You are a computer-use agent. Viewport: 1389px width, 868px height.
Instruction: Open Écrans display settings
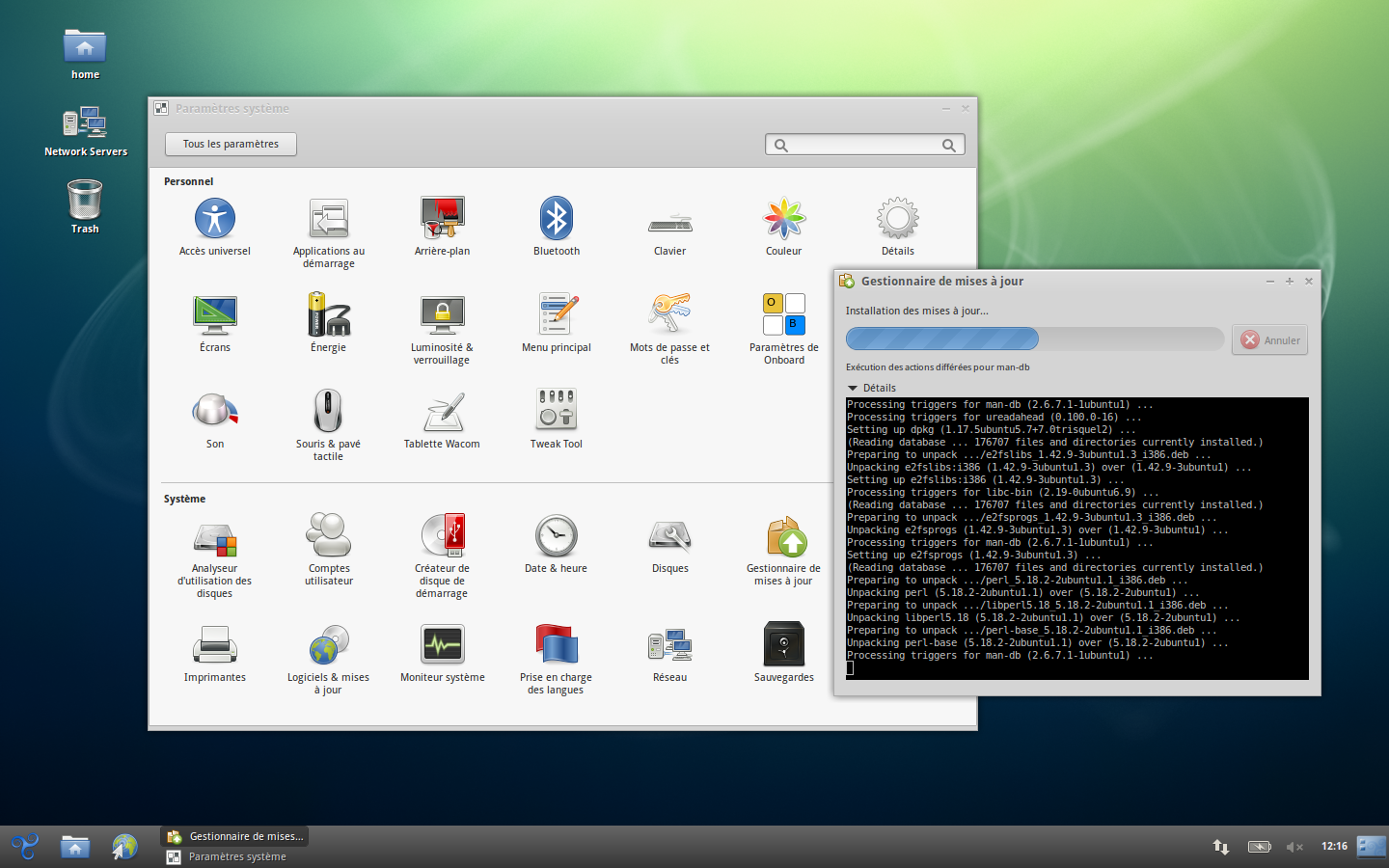[215, 324]
